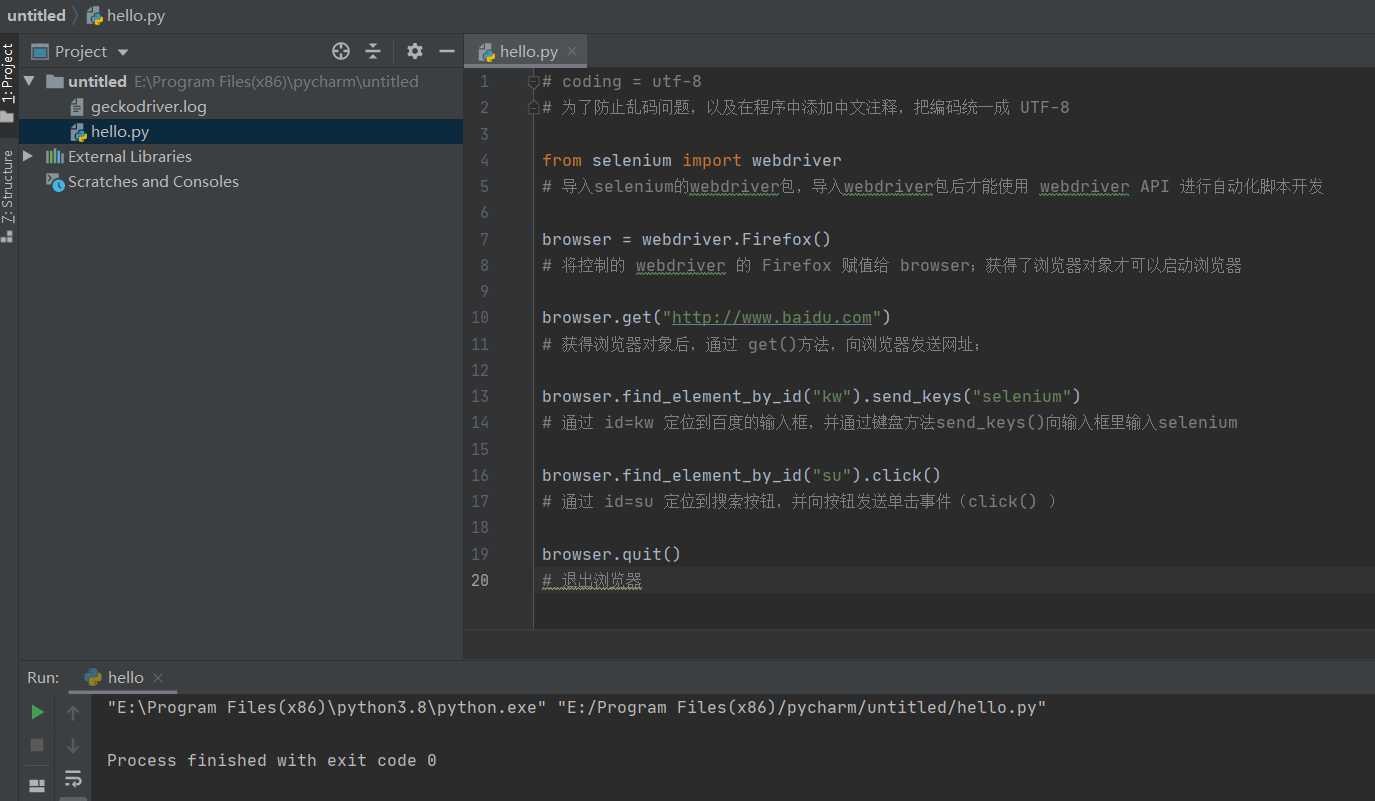Open the Project panel settings gear

415,51
